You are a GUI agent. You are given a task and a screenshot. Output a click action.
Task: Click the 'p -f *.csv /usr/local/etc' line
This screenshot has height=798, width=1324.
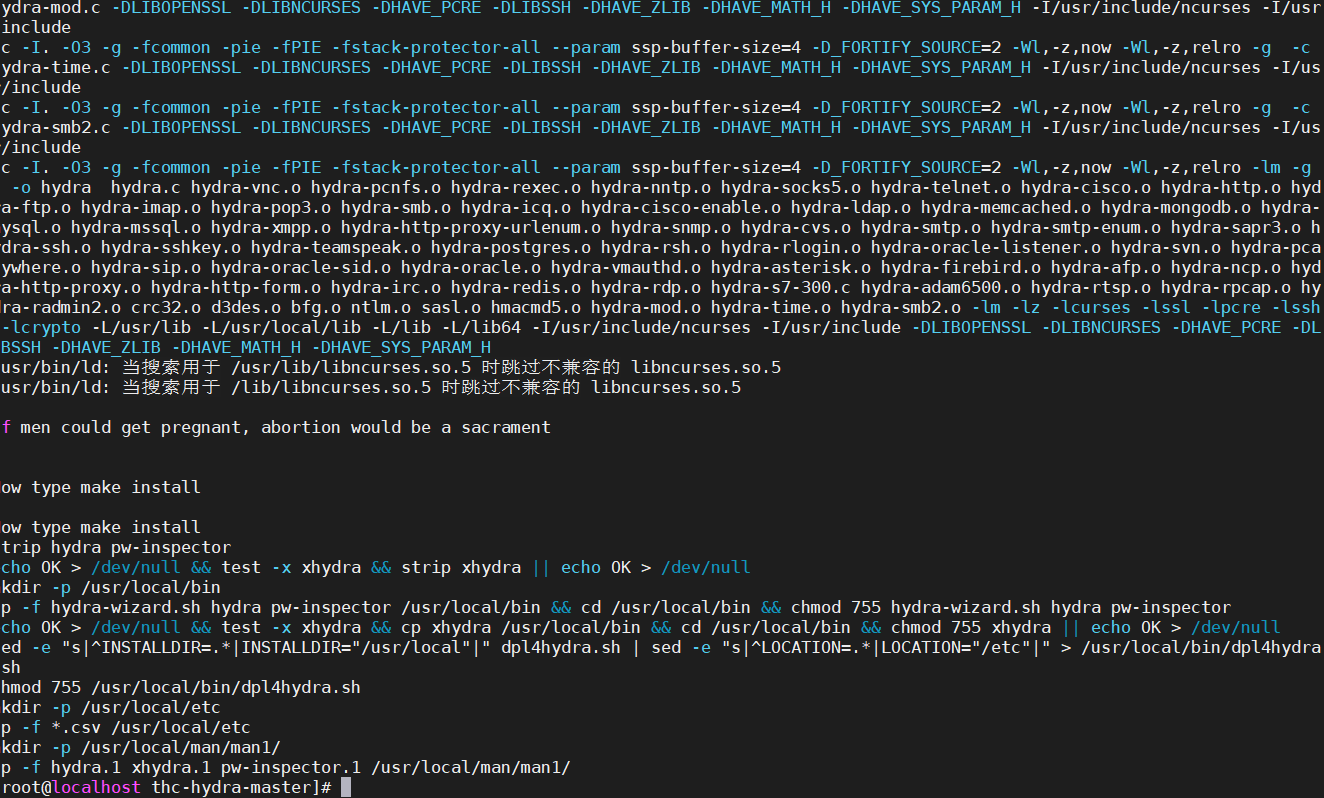126,728
